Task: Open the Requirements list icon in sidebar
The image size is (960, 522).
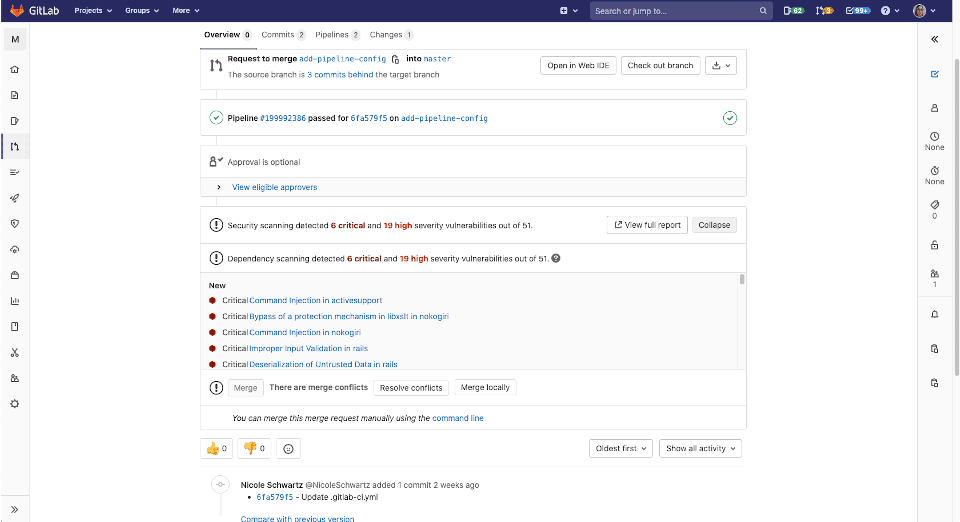Action: coord(15,172)
